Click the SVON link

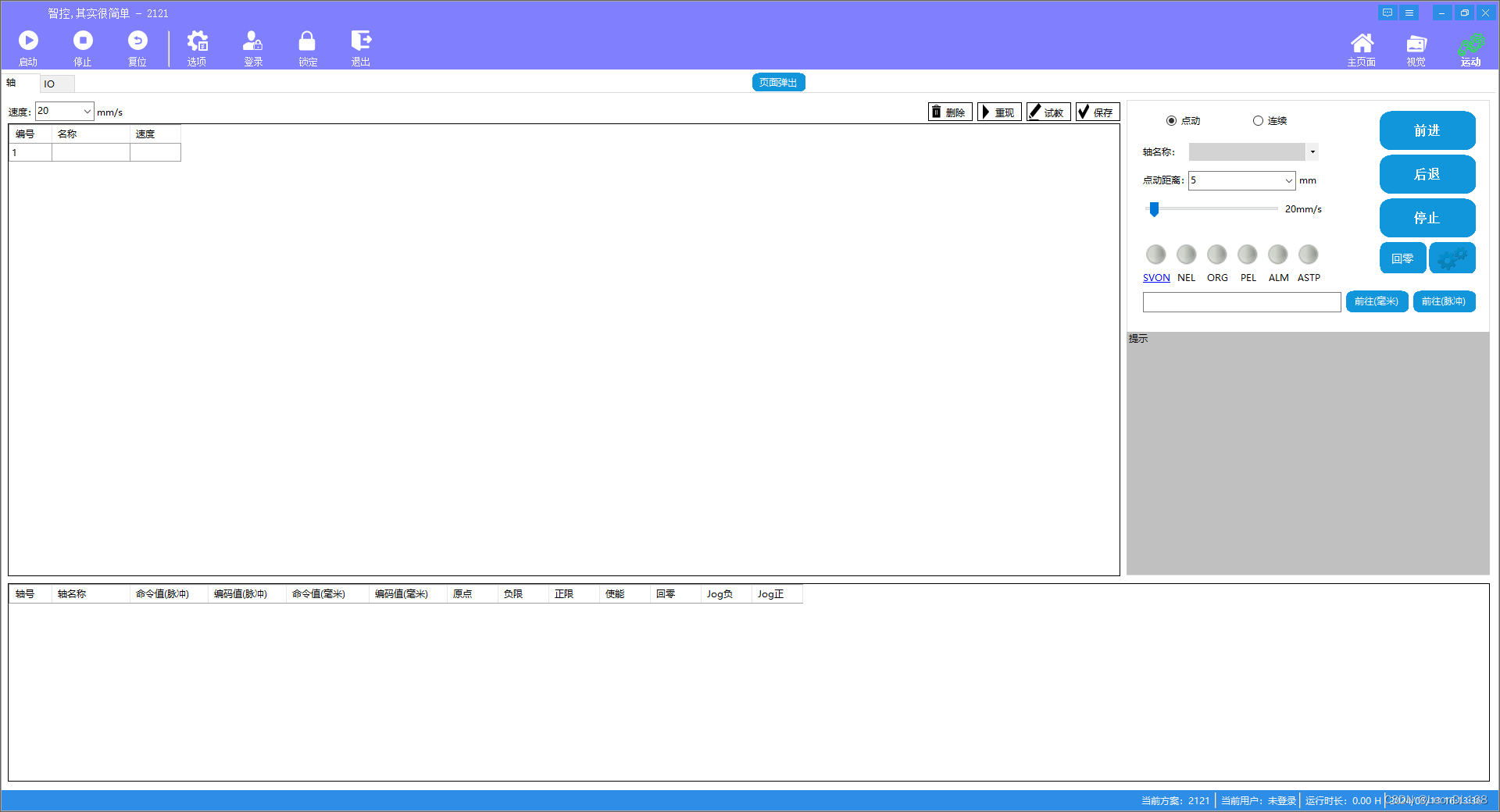tap(1156, 277)
